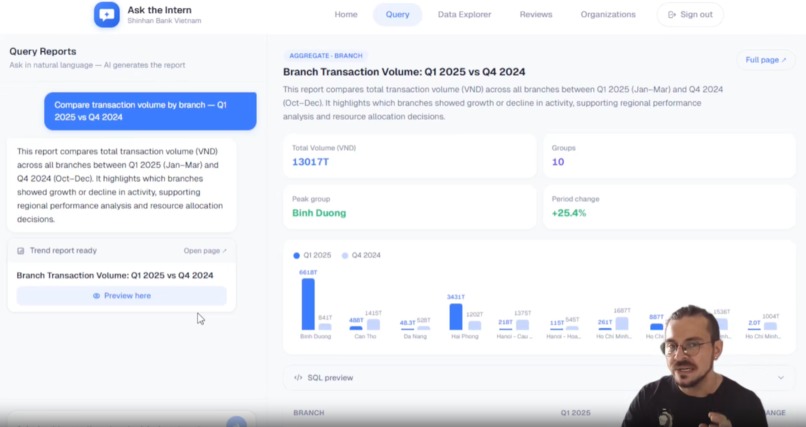Click the 3431T bar label
Screen dimensions: 806x427
[x=455, y=297]
